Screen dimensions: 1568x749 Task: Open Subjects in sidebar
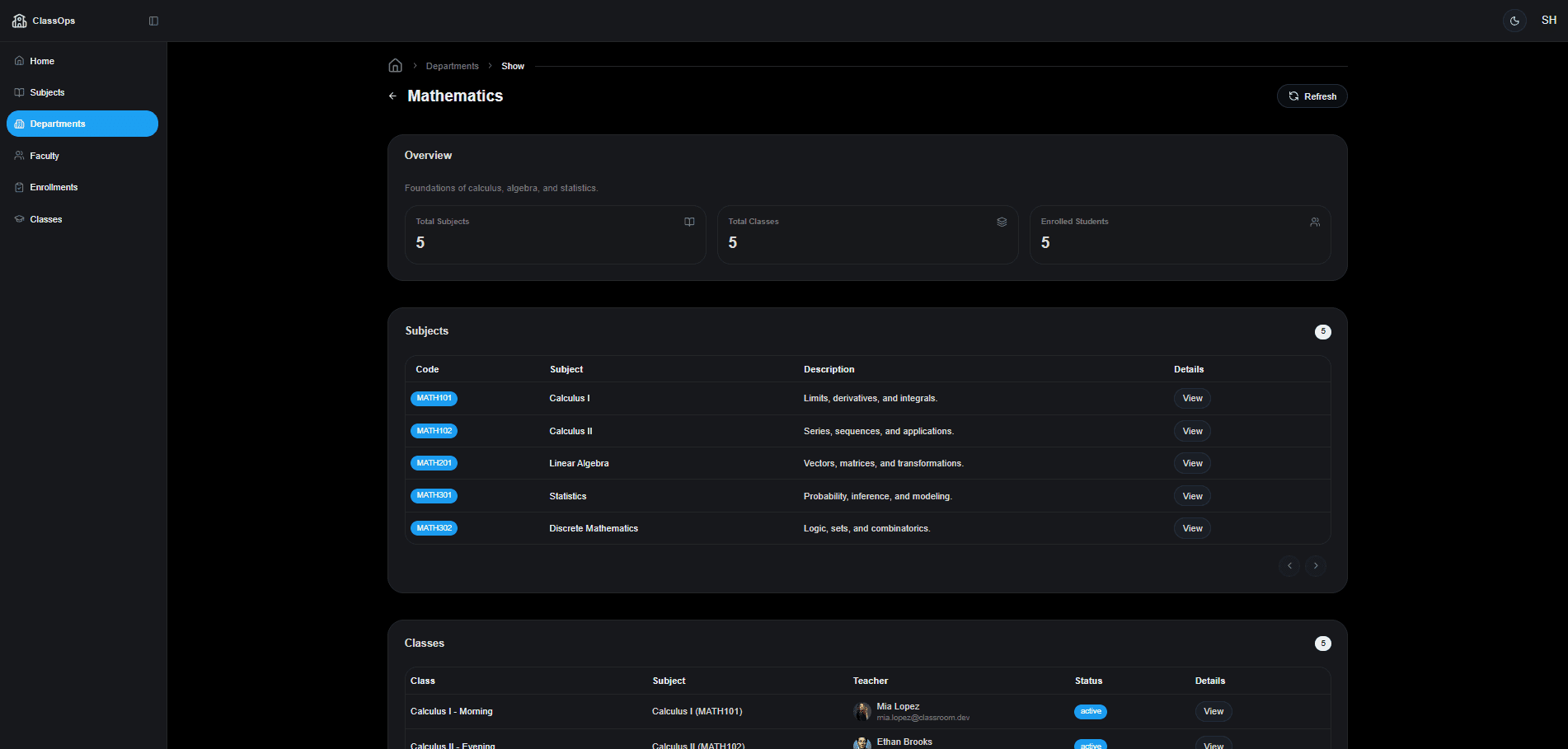82,92
